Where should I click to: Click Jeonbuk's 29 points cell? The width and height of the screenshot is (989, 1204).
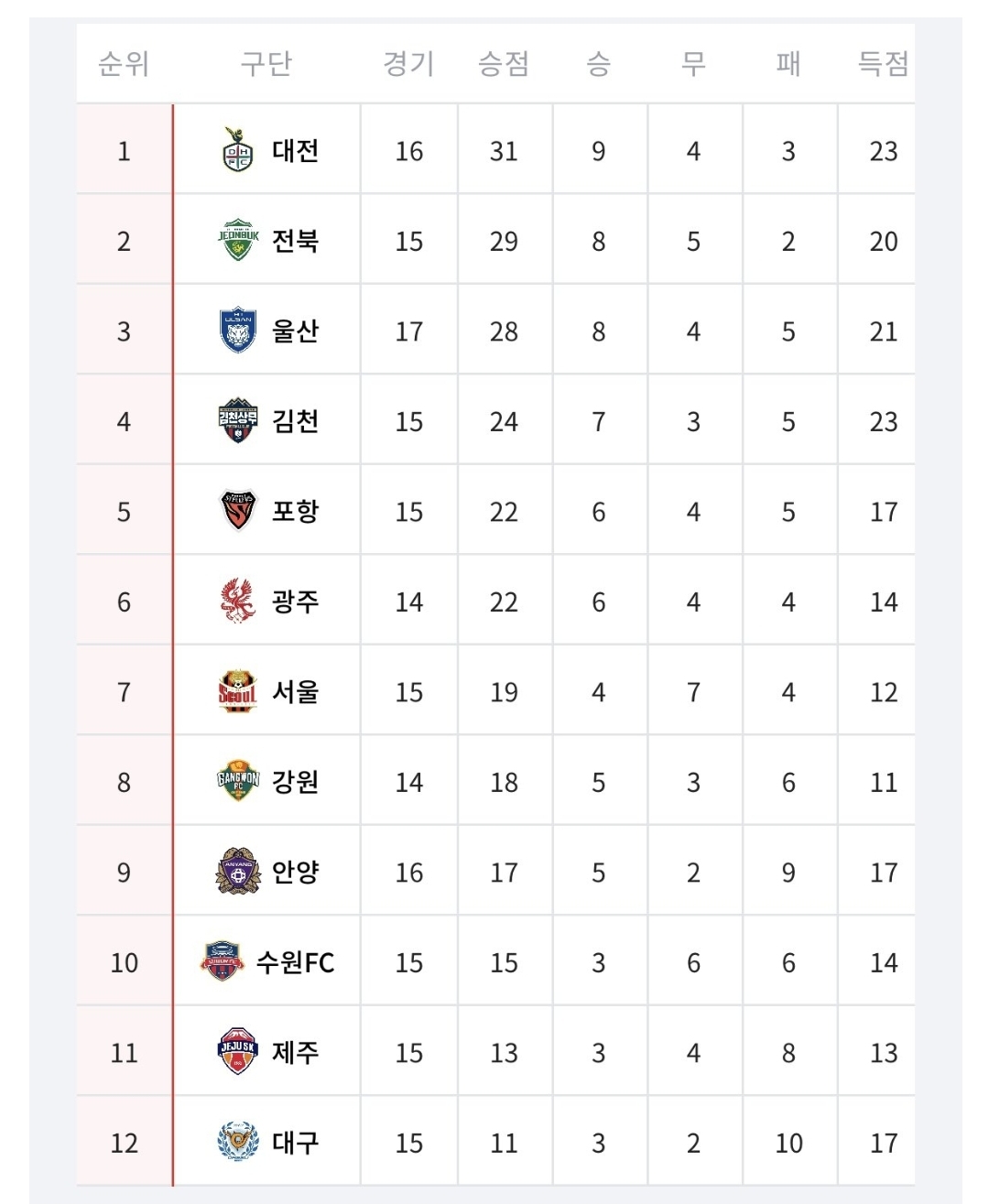pyautogui.click(x=504, y=241)
